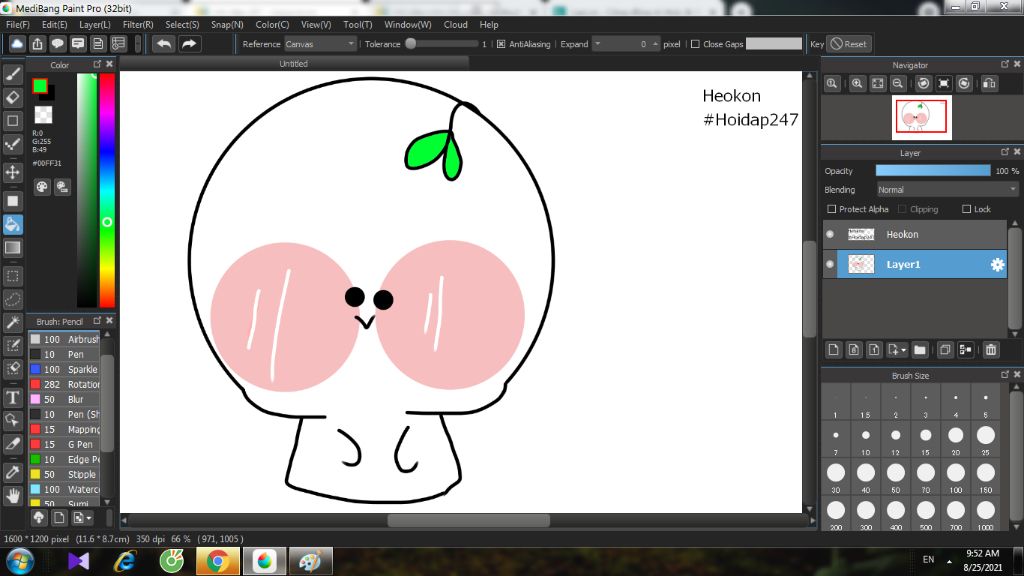Screen dimensions: 1024x576
Task: Select the Dot tool below the shape tool
Action: (12, 144)
